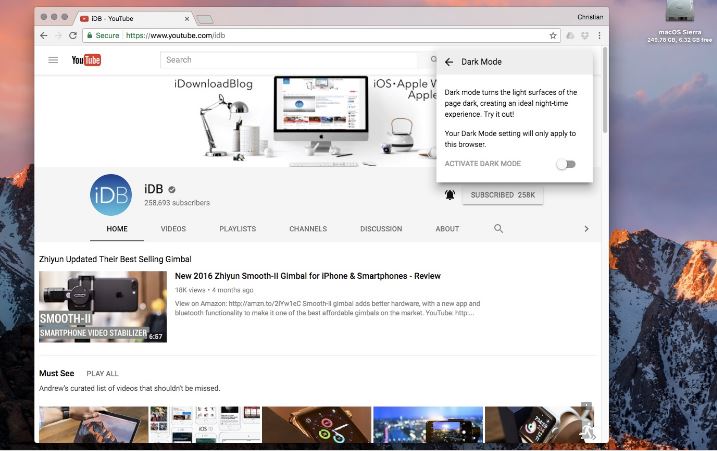
Task: Select the About tab
Action: tap(447, 229)
